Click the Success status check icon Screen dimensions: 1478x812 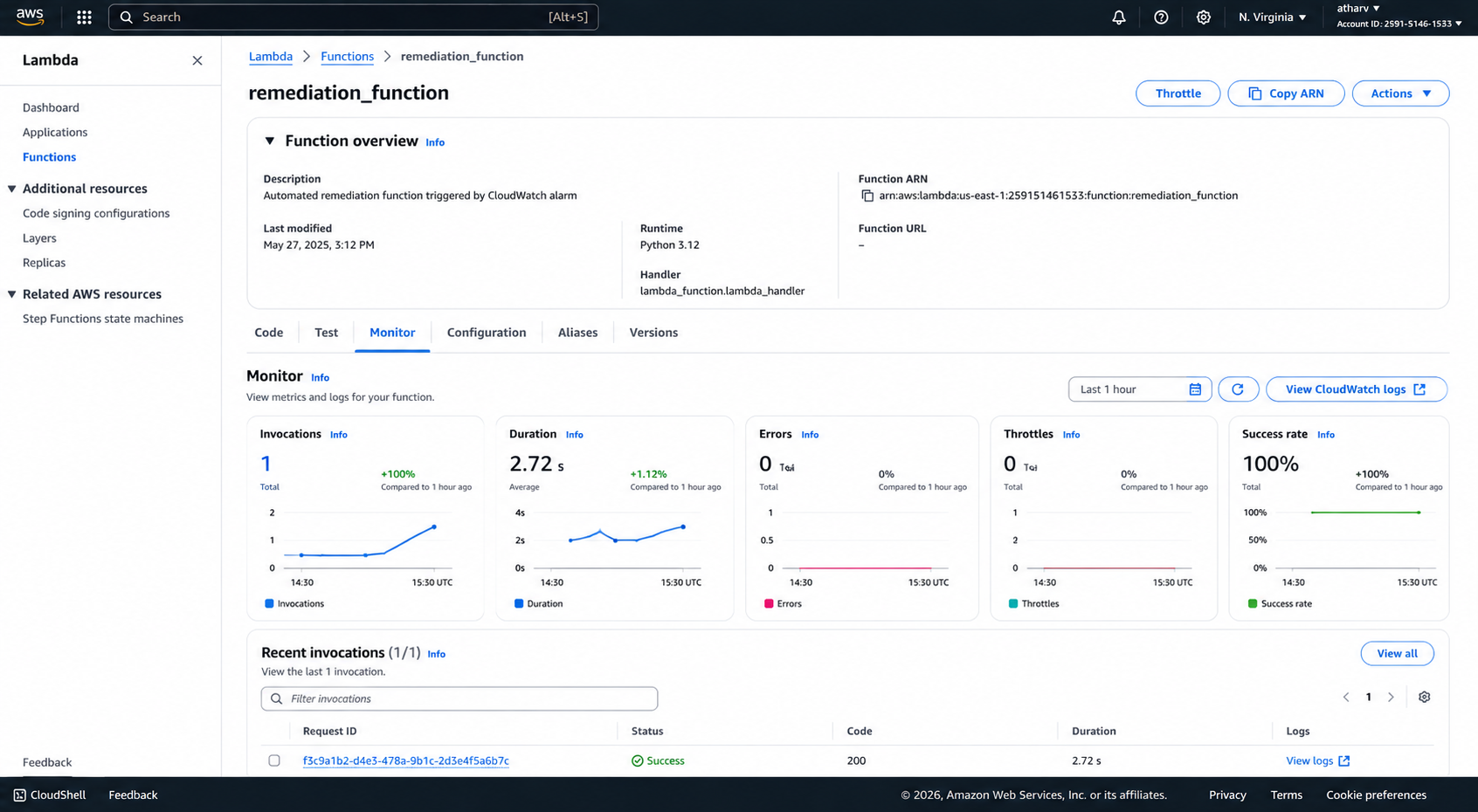(x=637, y=760)
